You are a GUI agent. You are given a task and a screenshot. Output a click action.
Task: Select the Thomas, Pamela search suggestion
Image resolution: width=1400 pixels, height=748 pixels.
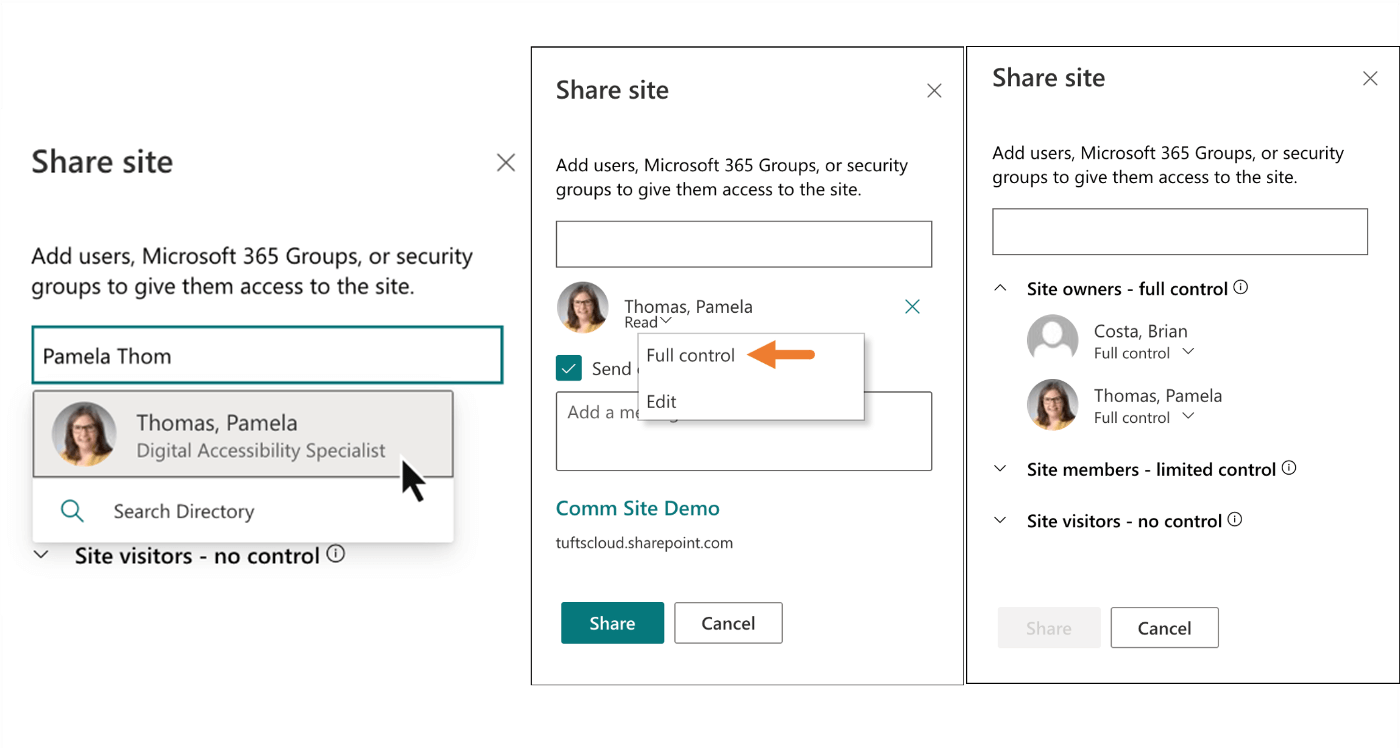[243, 435]
